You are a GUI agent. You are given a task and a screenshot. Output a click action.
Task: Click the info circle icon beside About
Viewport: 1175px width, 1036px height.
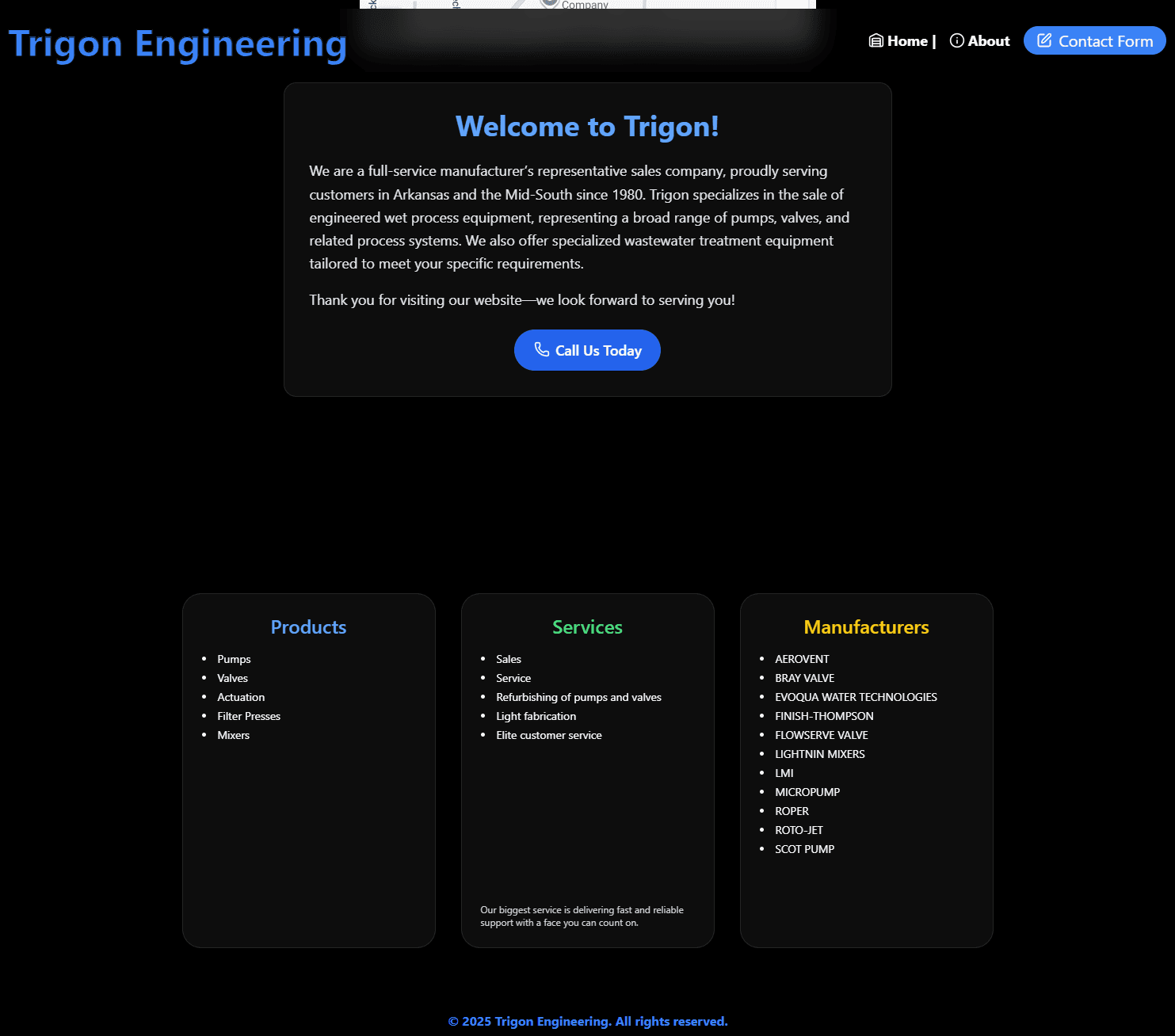coord(956,41)
